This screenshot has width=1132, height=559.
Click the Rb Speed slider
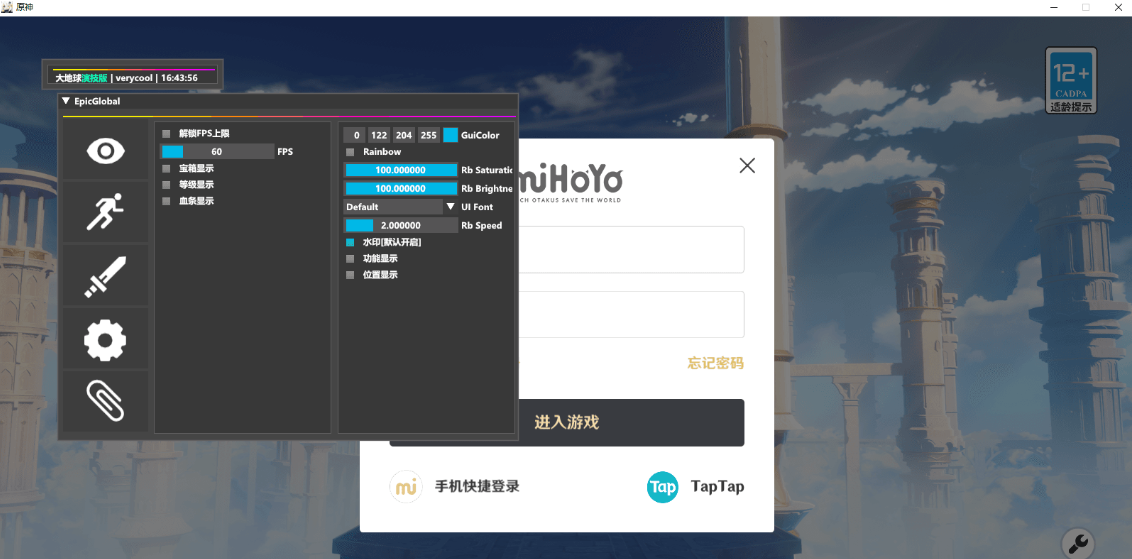click(400, 225)
